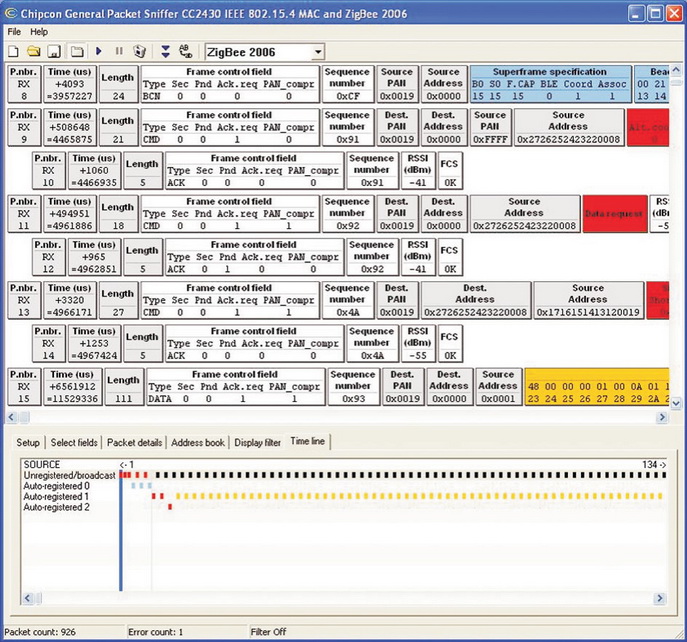Go to the Packet details tab

pos(135,442)
